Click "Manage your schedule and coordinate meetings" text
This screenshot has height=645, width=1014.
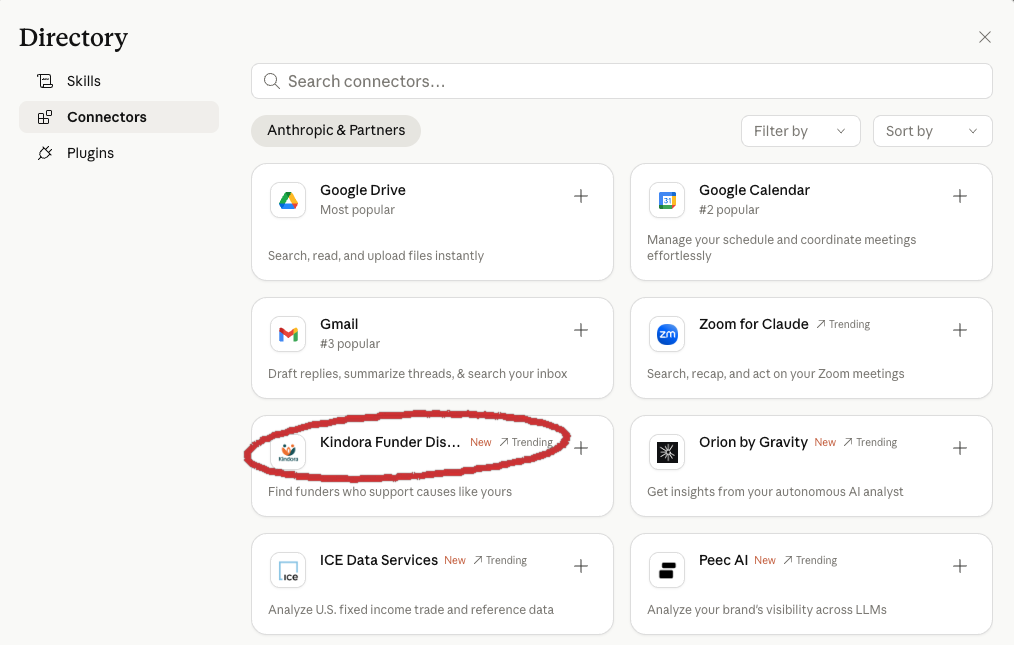tap(781, 248)
